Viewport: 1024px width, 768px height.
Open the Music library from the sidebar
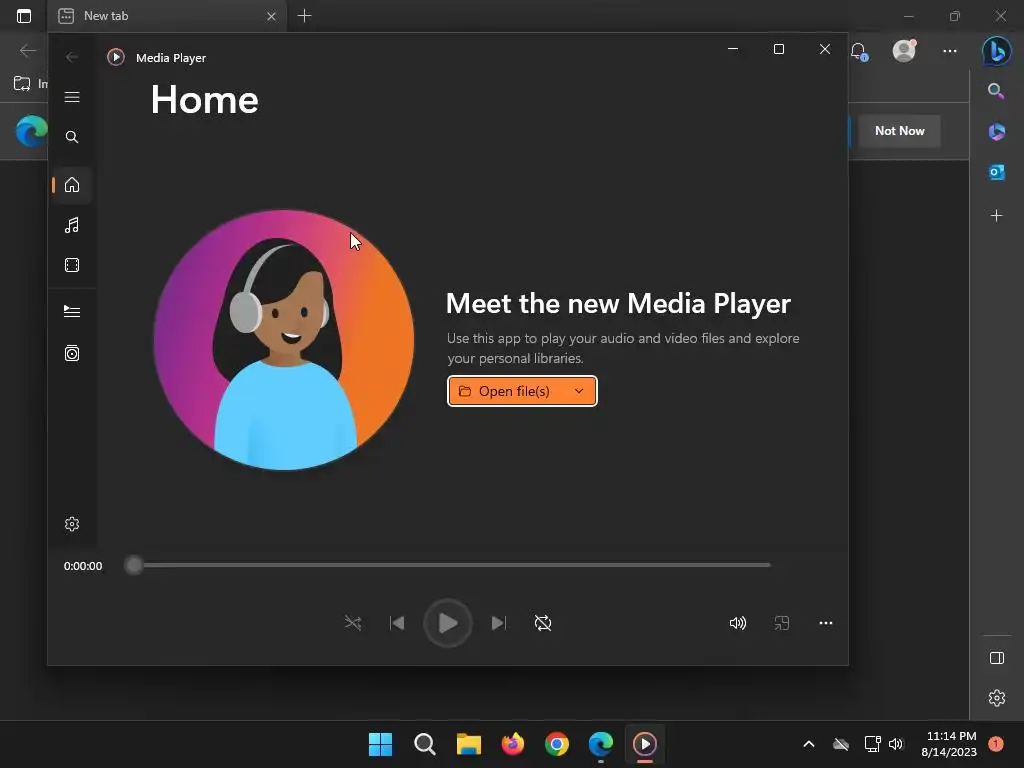pos(72,225)
